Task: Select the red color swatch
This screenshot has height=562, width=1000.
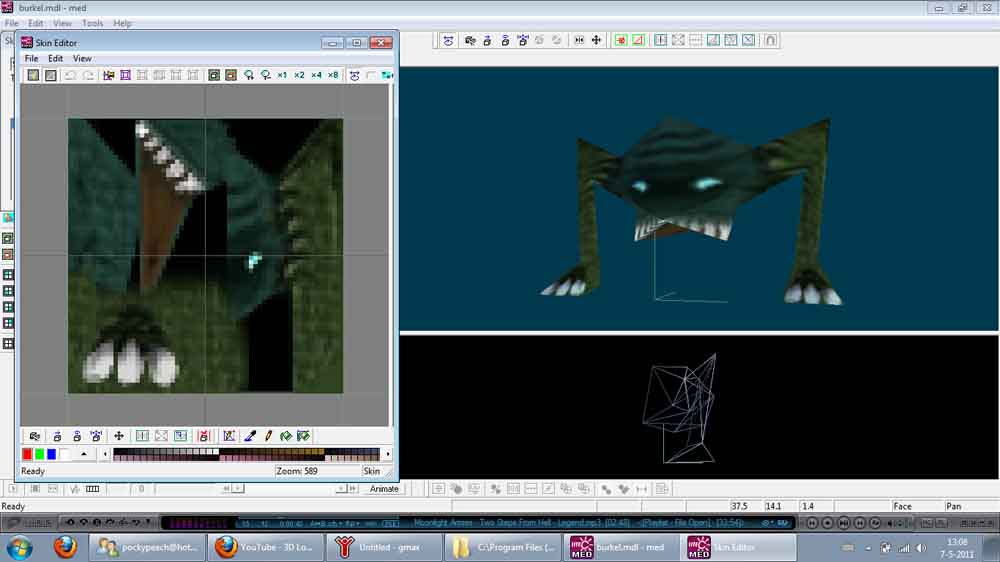Action: (27, 454)
